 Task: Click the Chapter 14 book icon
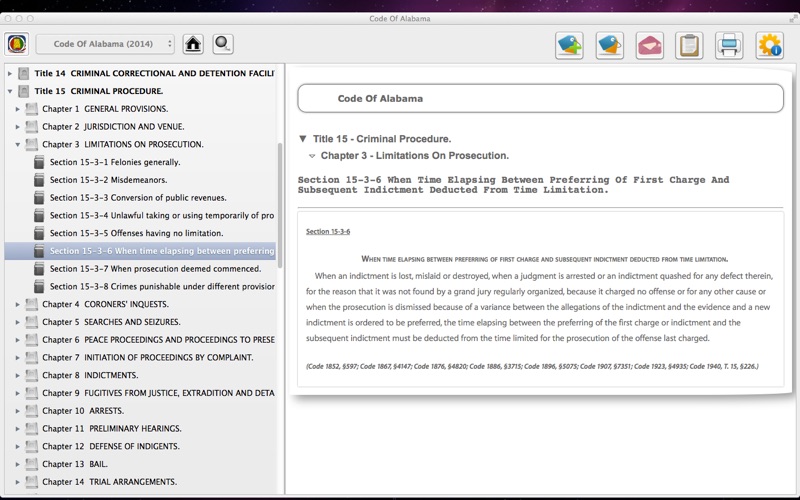pos(32,482)
